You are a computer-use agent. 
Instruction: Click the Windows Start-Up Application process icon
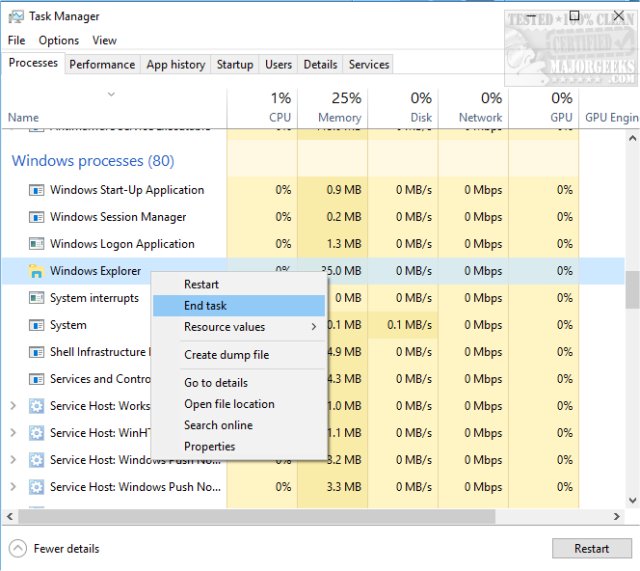click(36, 190)
